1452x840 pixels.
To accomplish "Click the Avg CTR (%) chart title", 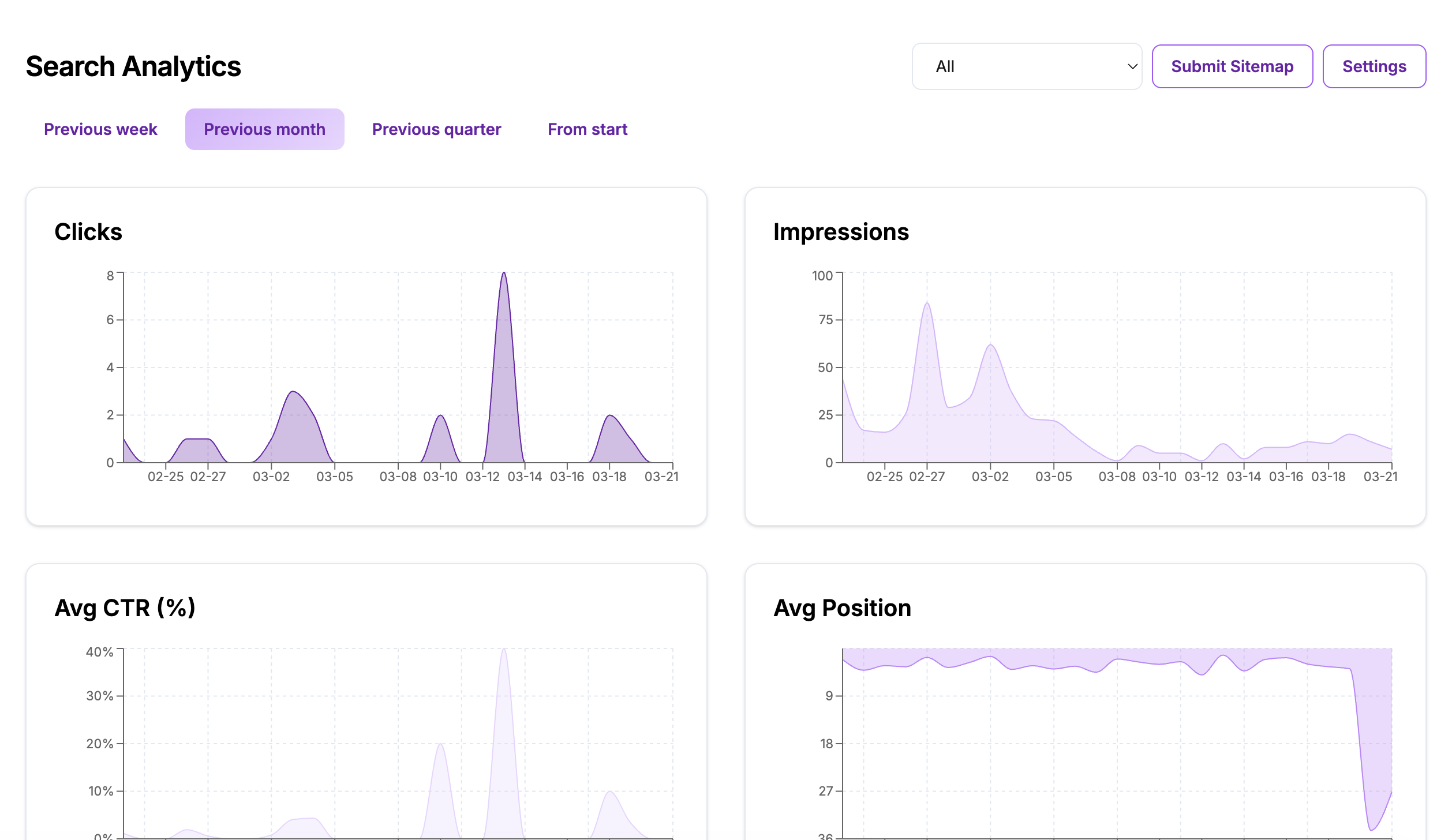I will pos(125,607).
